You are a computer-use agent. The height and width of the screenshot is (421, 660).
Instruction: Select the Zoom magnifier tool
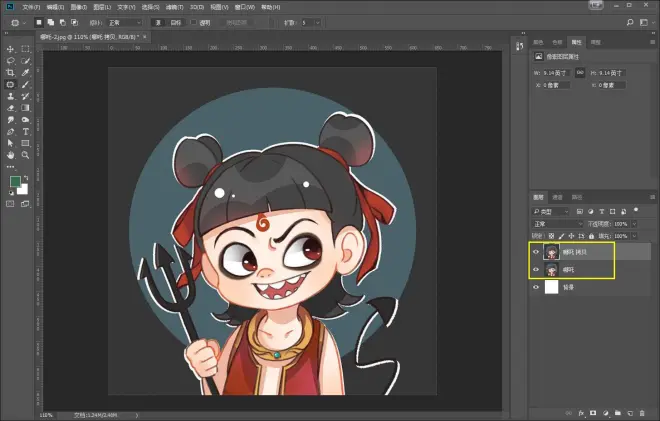[25, 155]
